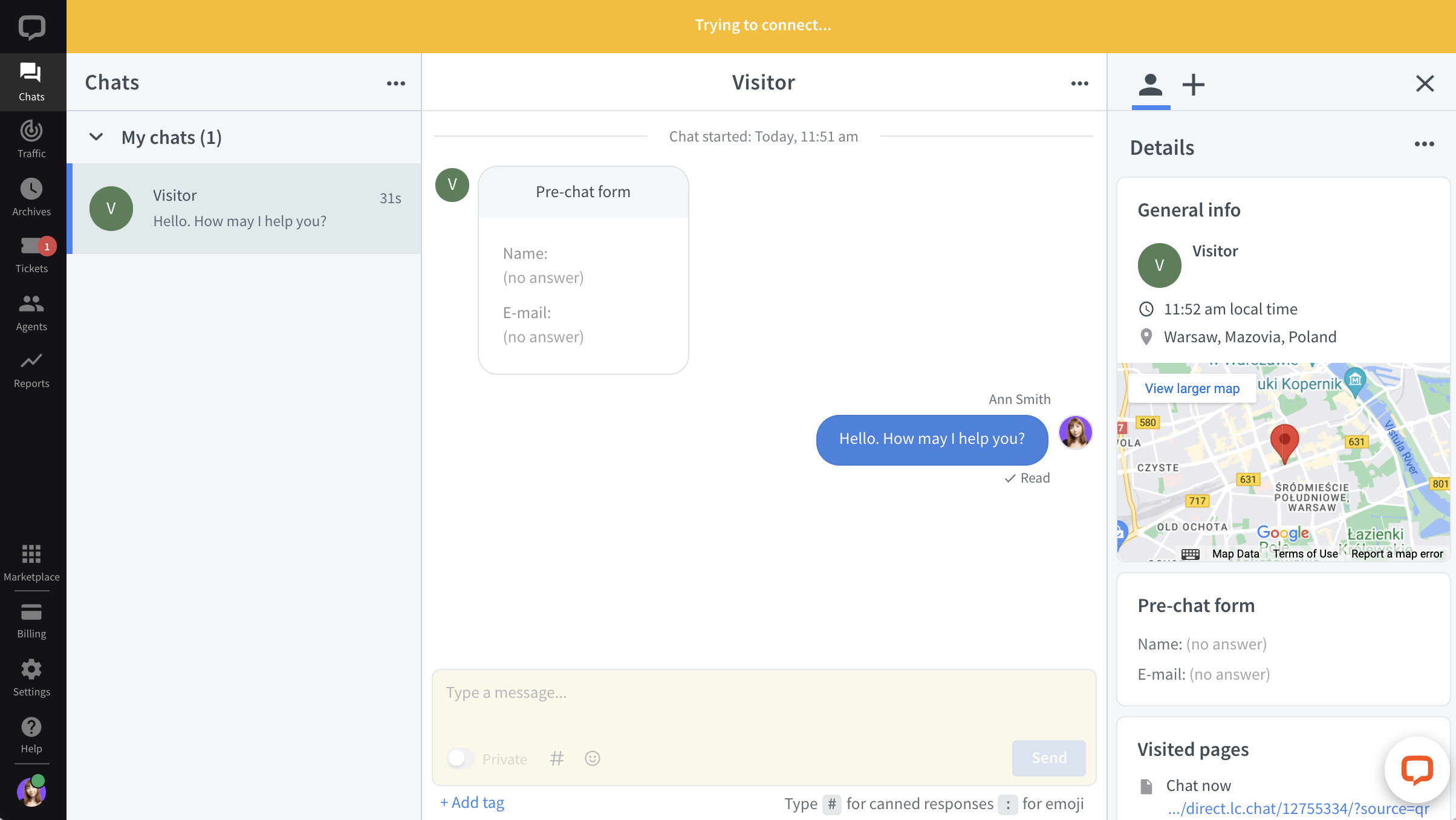
Task: Open three-dot menu for Chats panel
Action: pos(396,83)
